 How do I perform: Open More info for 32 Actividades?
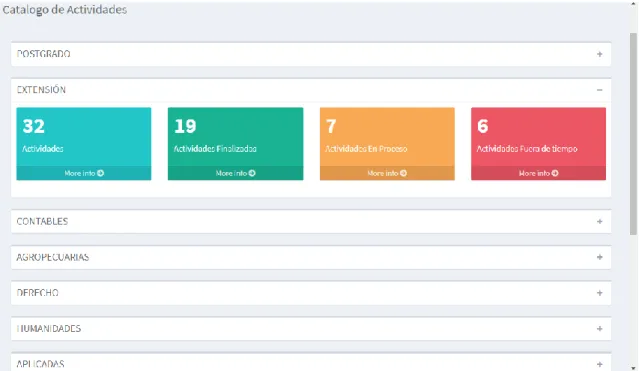click(84, 173)
